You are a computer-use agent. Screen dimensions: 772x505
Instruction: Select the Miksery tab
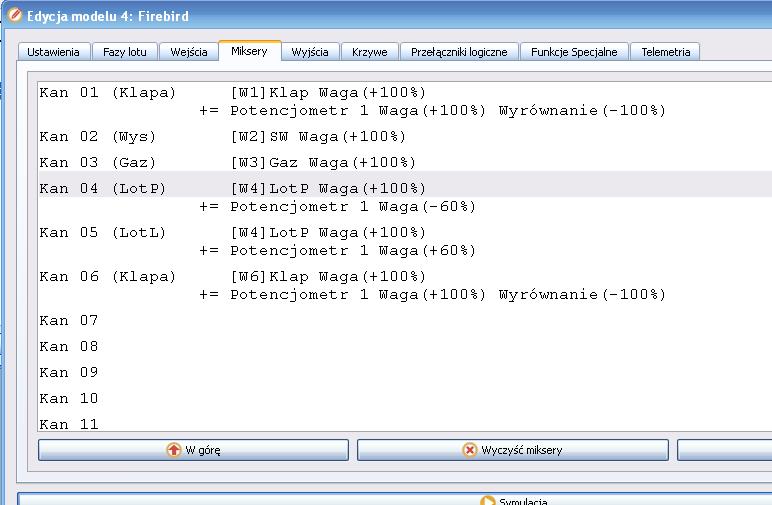[x=249, y=51]
